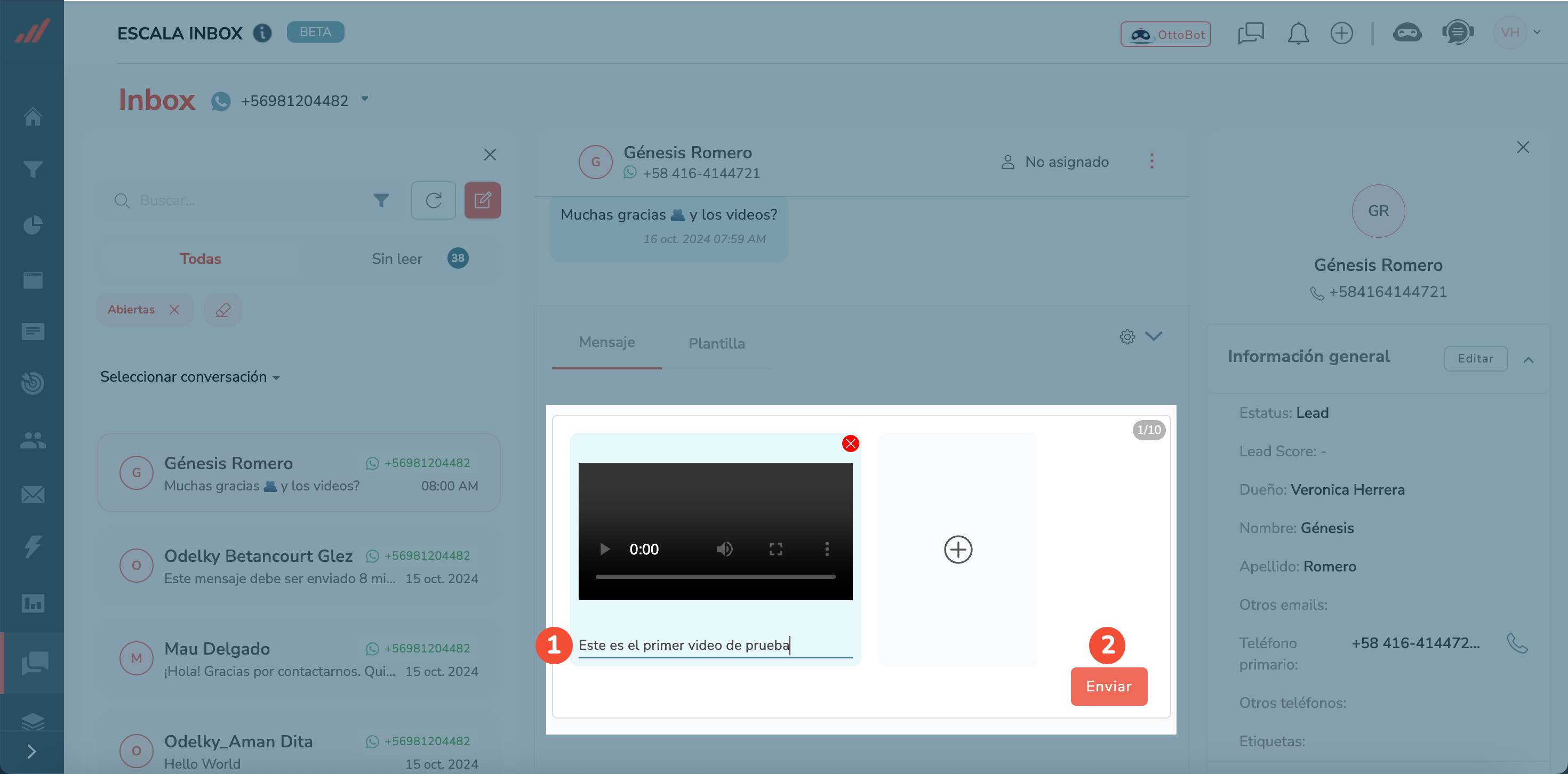Image resolution: width=1568 pixels, height=774 pixels.
Task: Open the composer settings gear
Action: [x=1127, y=336]
